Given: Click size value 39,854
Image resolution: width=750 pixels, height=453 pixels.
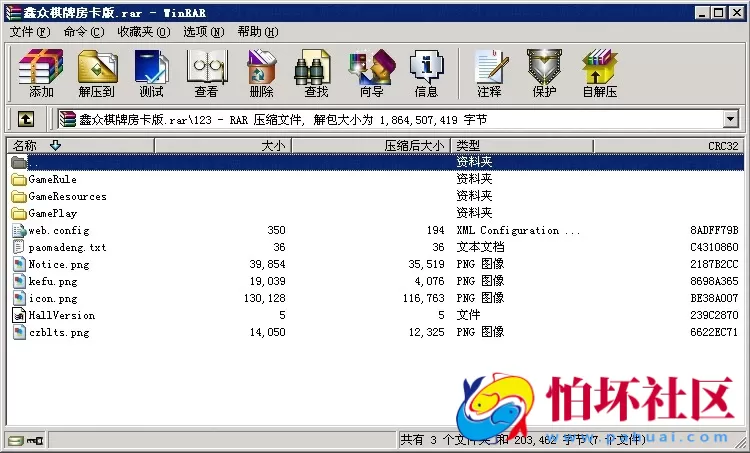Looking at the screenshot, I should click(267, 264).
